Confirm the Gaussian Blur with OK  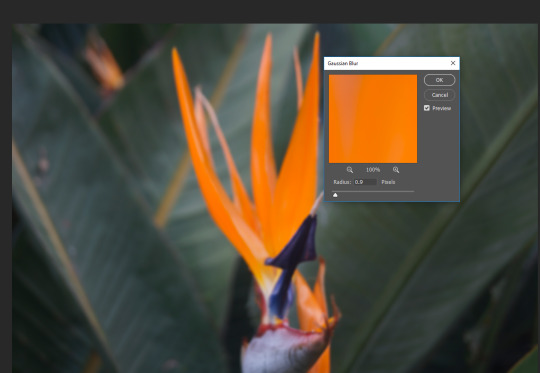[x=439, y=80]
